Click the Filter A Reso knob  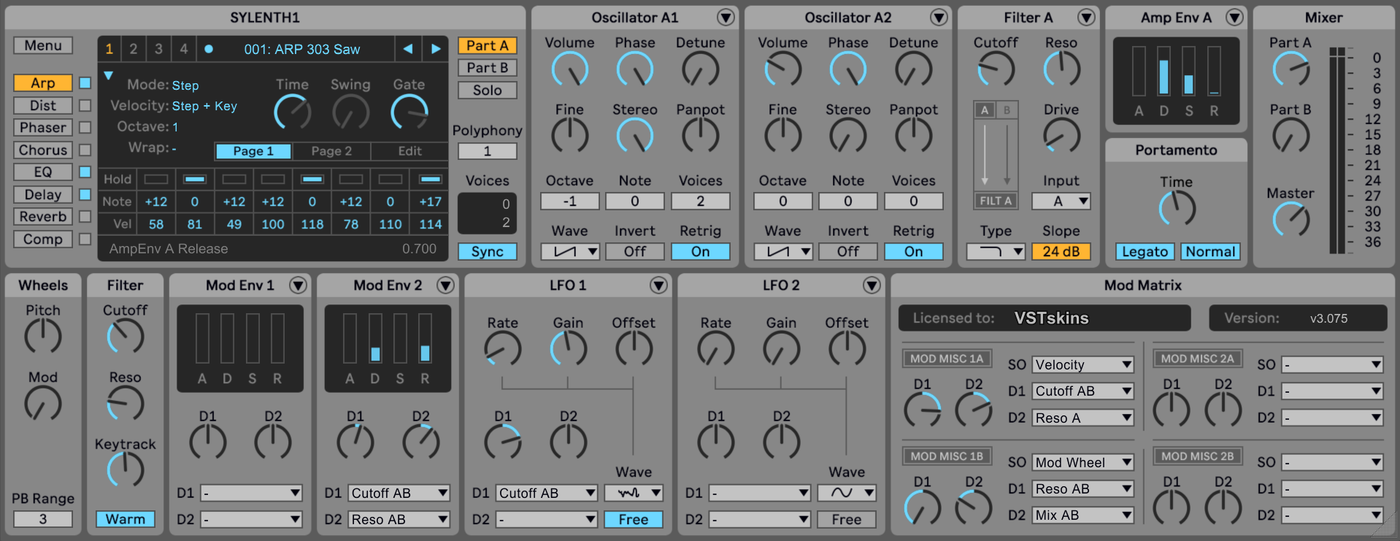point(1061,69)
